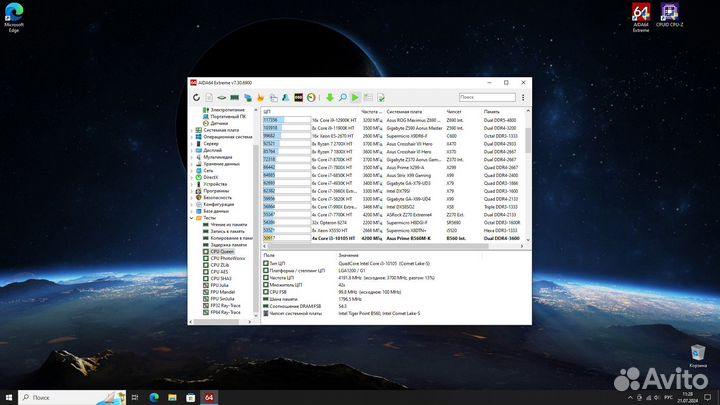This screenshot has width=720, height=405.
Task: Select Программы in the tree
Action: tap(216, 191)
